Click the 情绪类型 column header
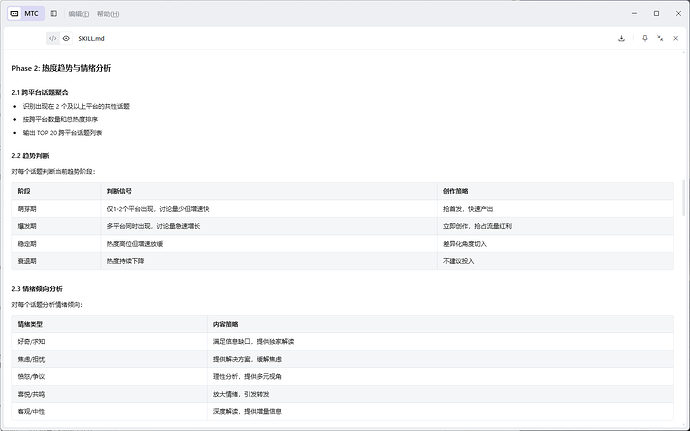 point(110,324)
